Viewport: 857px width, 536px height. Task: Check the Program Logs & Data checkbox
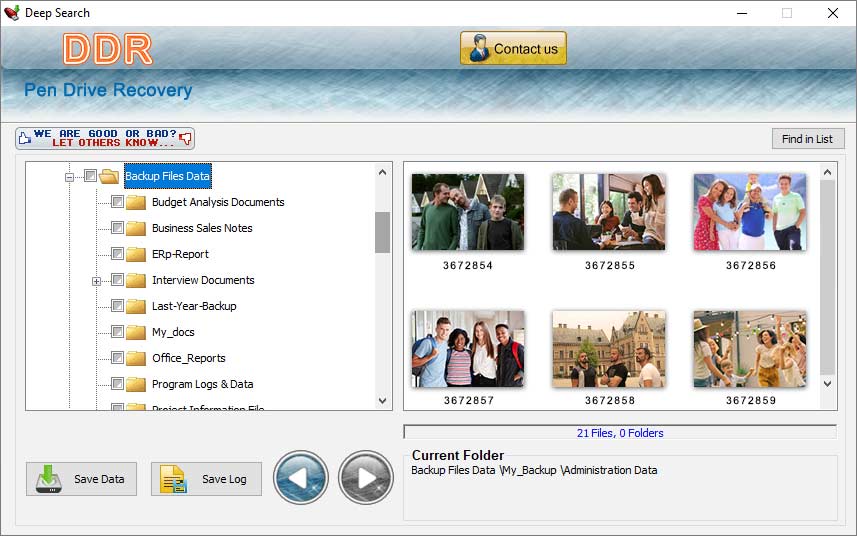point(117,384)
